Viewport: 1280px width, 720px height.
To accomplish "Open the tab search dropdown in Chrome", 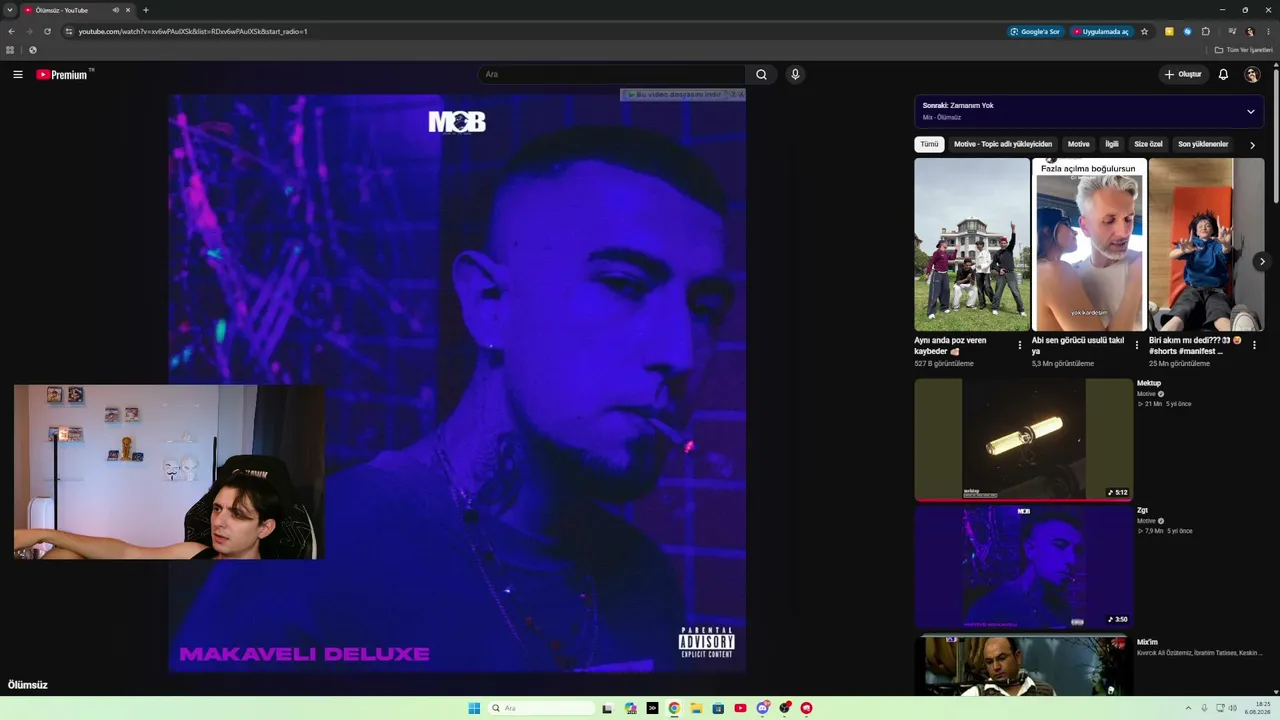I will point(11,10).
